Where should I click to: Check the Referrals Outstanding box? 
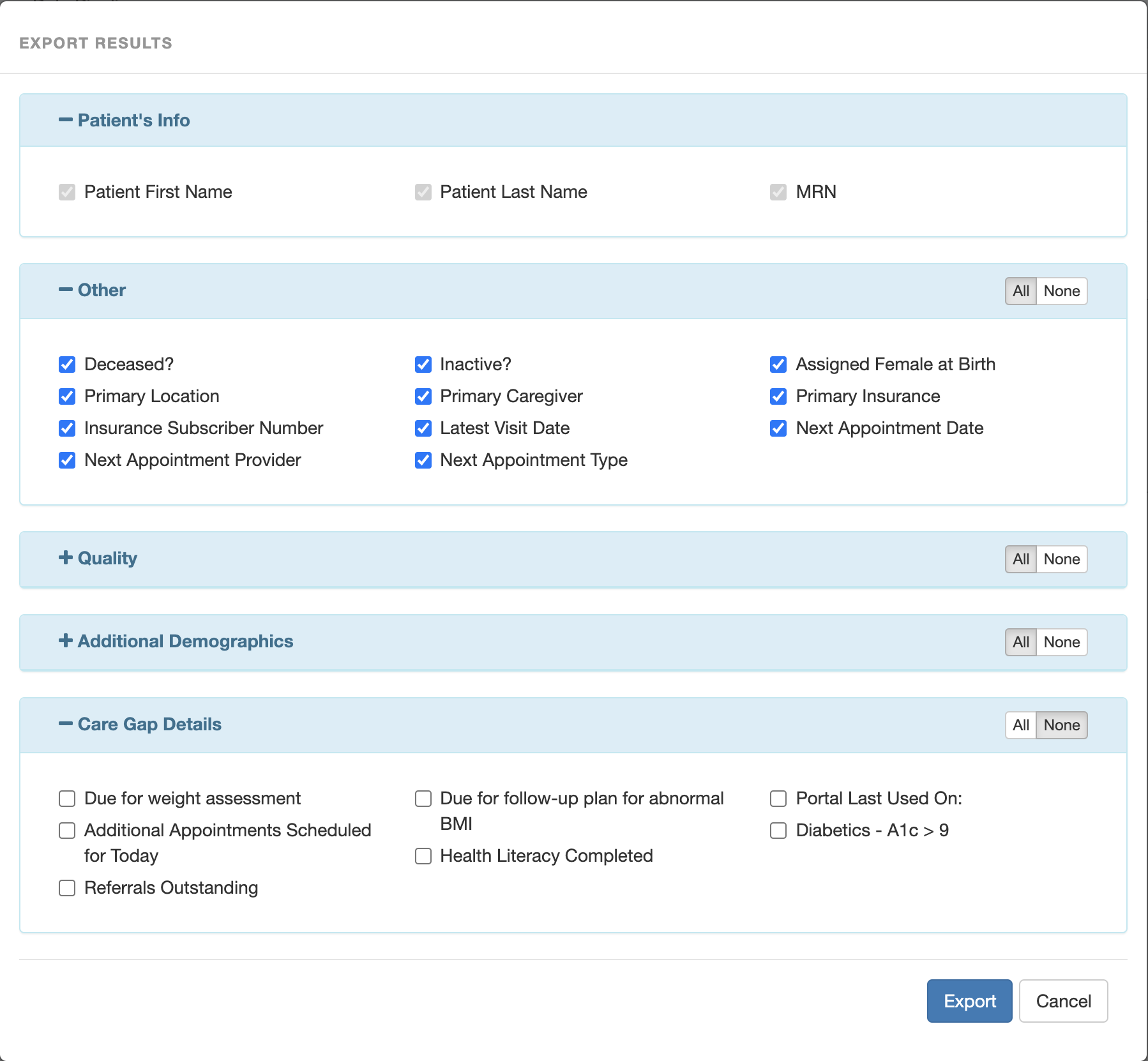(x=67, y=888)
